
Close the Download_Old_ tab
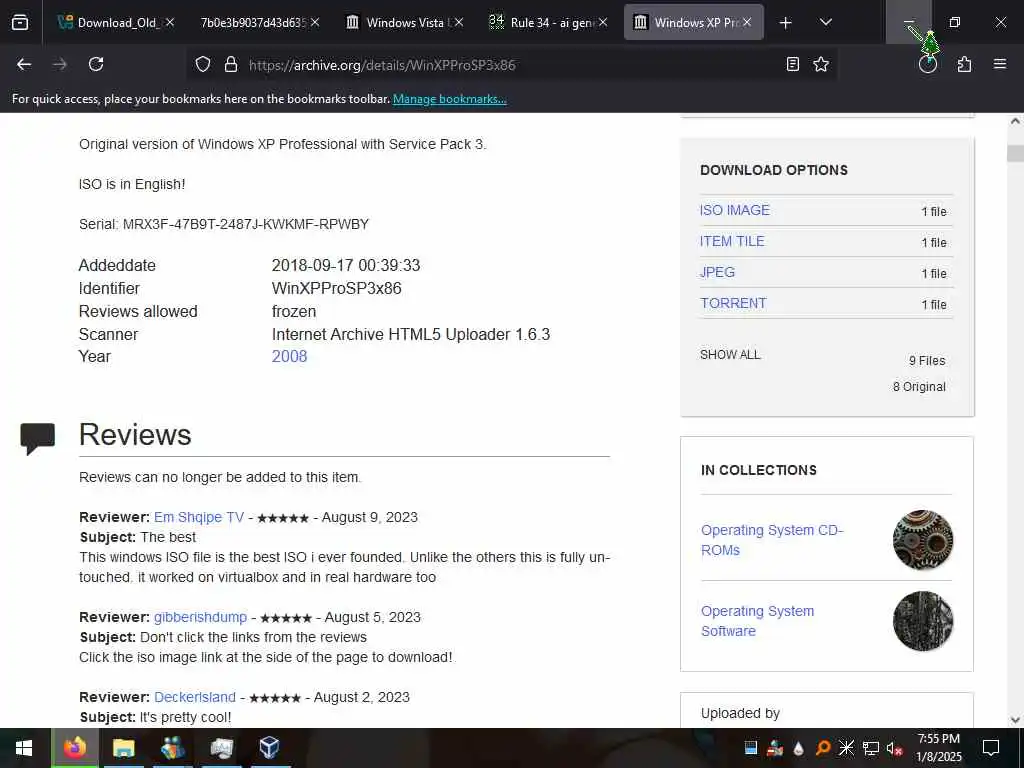click(x=170, y=22)
